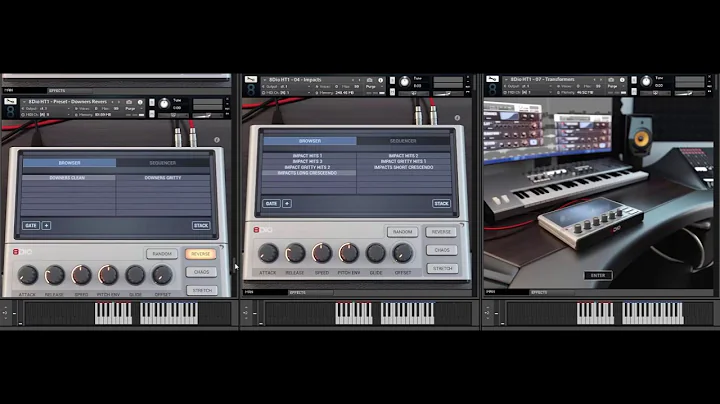720x404 pixels.
Task: Go to previous preset arrow in Transformers header
Action: pos(595,79)
